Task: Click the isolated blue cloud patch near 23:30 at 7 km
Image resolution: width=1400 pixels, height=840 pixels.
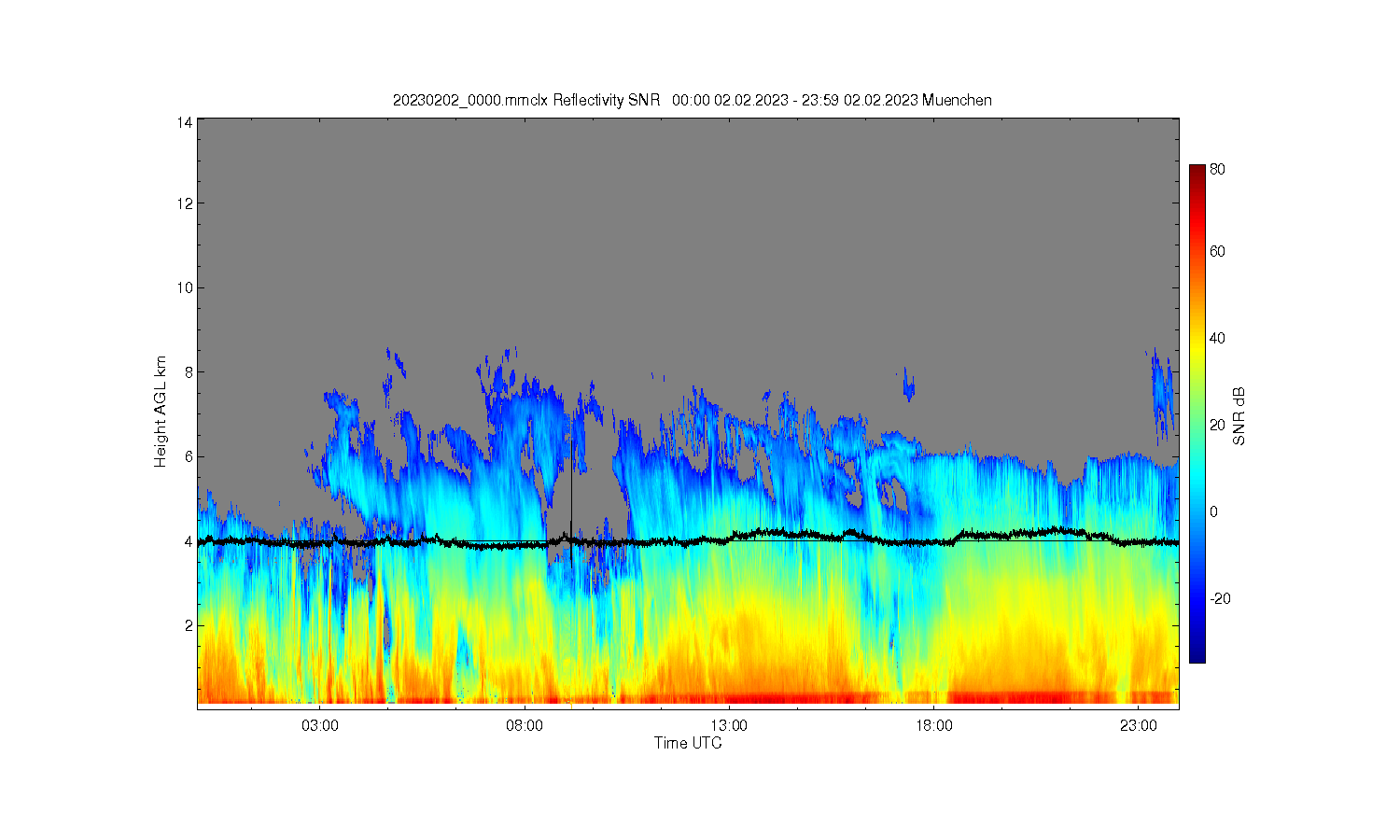Action: tap(1161, 395)
